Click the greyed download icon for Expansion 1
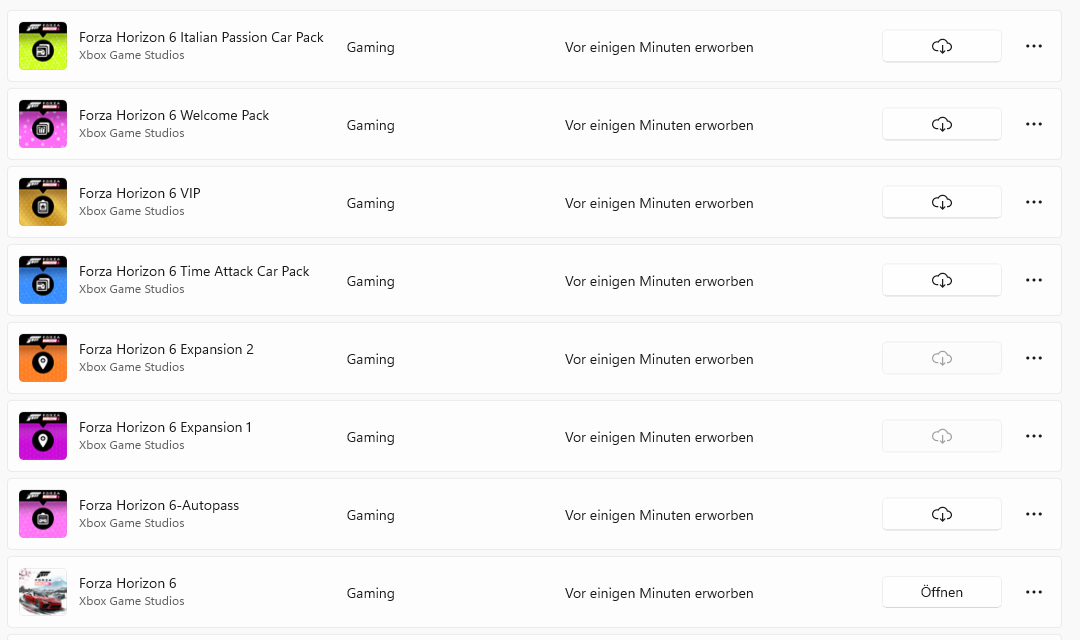 pyautogui.click(x=941, y=436)
